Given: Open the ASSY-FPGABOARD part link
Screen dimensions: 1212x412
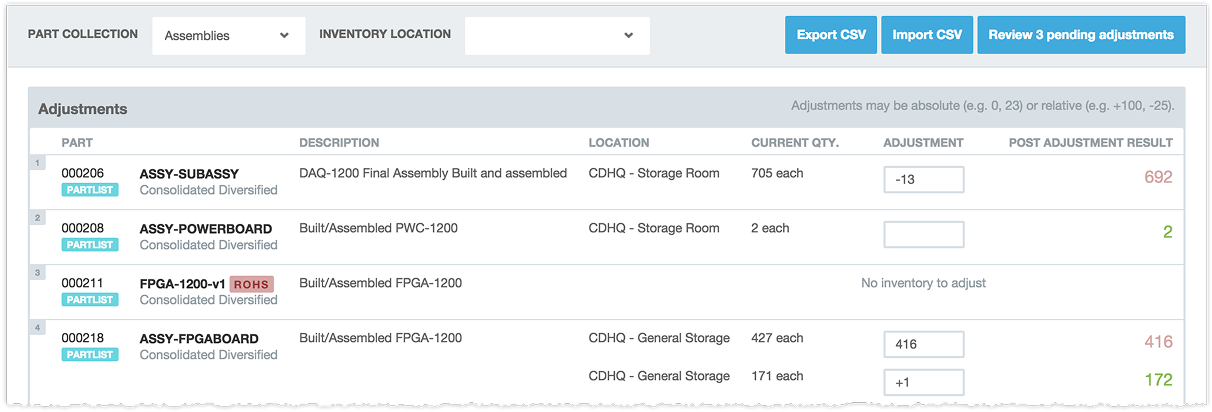Looking at the screenshot, I should pos(199,339).
